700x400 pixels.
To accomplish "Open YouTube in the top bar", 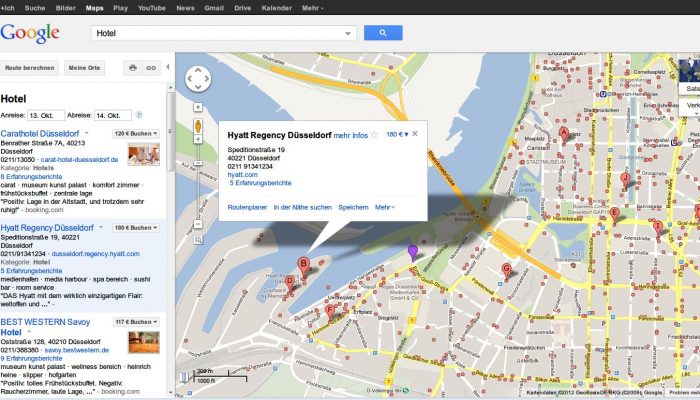I will coord(152,8).
